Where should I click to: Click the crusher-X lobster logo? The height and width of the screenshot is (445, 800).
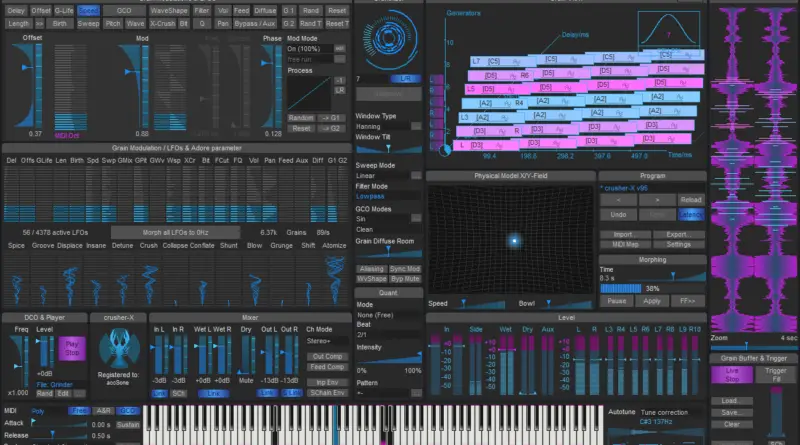pos(119,348)
